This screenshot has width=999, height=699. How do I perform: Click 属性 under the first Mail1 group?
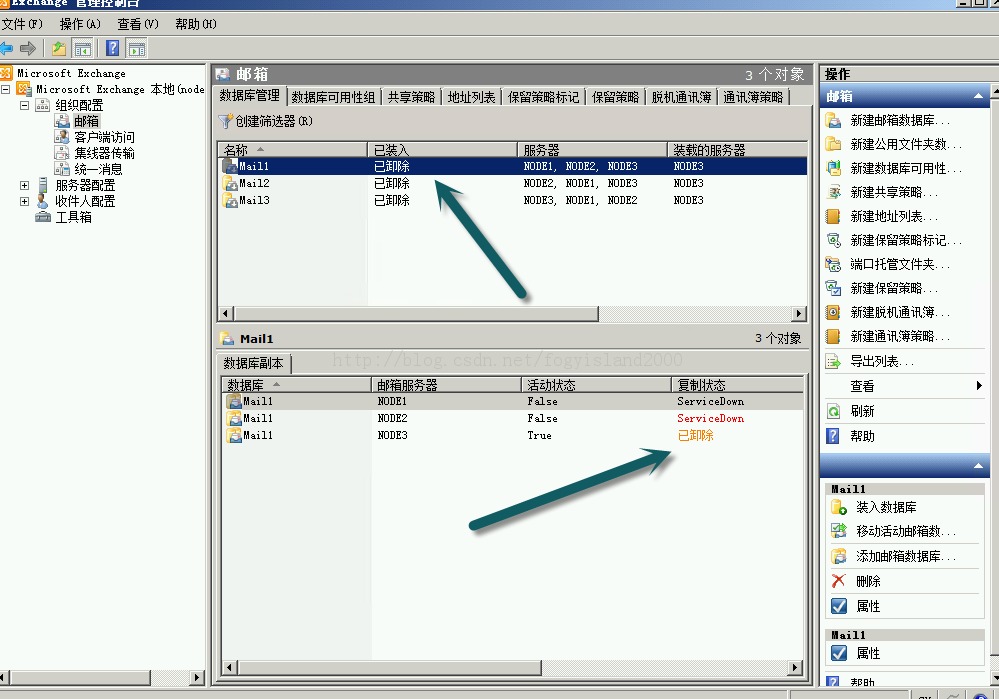868,607
